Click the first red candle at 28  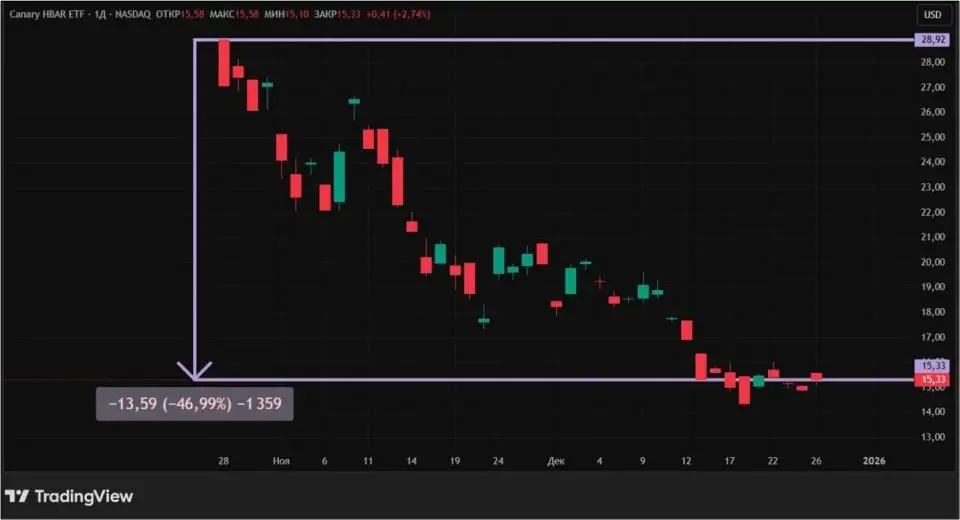(x=224, y=63)
